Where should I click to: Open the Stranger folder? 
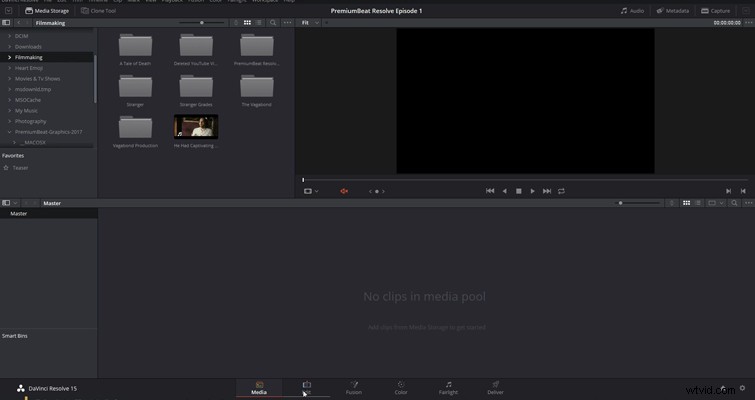135,90
